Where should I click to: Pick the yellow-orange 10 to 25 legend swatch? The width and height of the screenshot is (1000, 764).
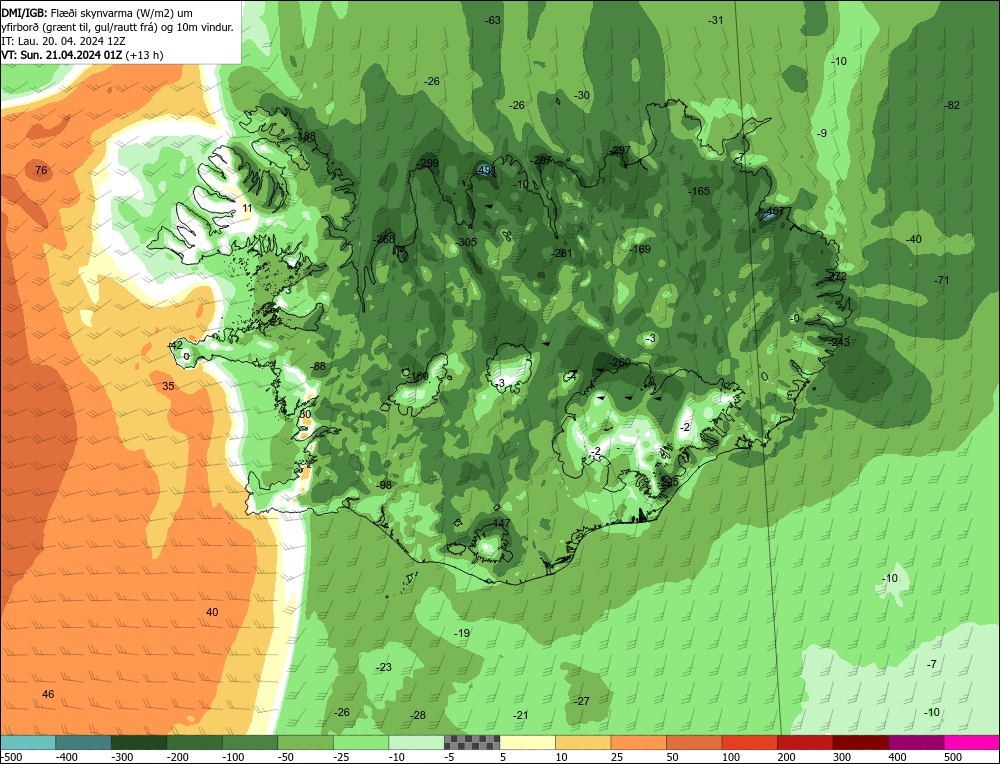(x=583, y=742)
